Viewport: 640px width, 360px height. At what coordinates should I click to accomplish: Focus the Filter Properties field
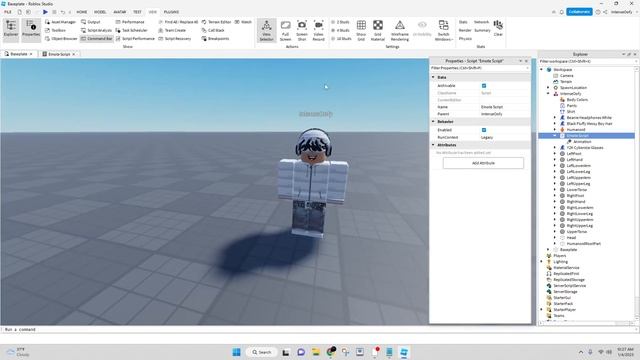(479, 68)
